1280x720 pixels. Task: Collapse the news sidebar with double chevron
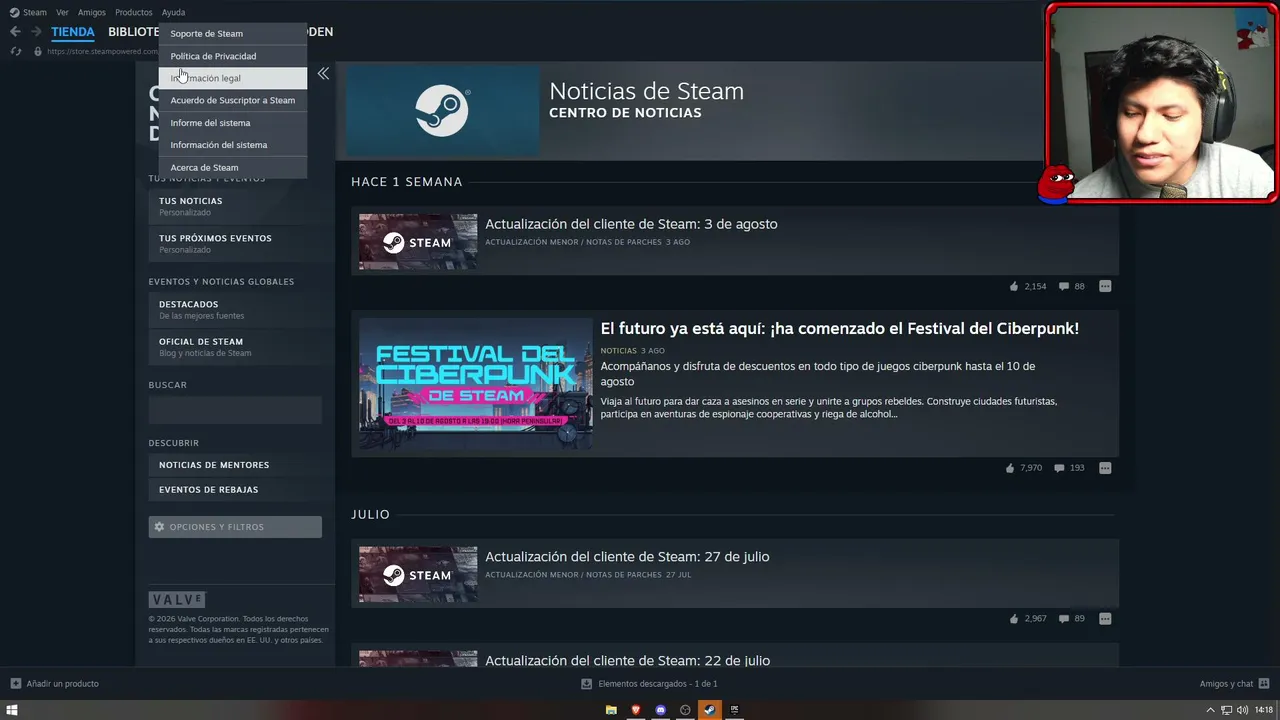[323, 73]
